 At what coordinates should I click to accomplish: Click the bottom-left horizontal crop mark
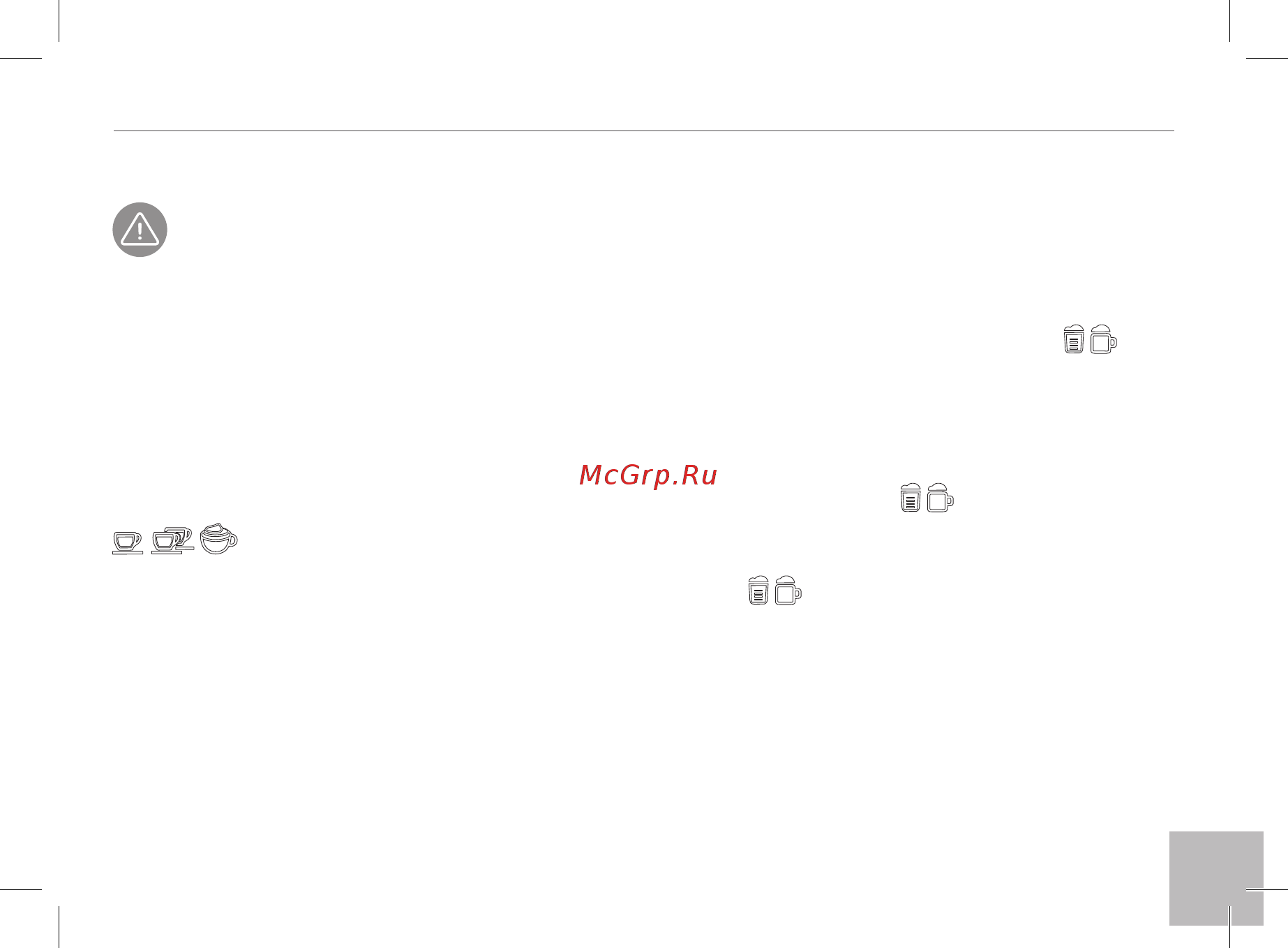(21, 889)
